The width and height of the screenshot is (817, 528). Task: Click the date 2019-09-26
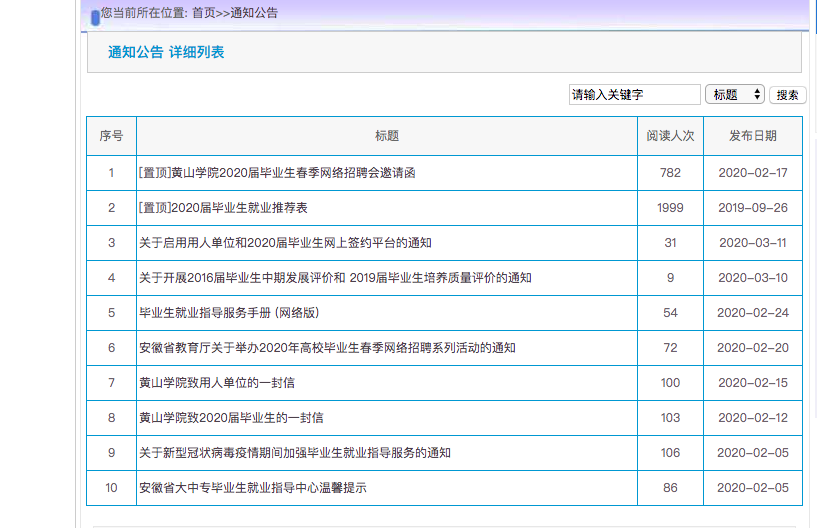click(753, 207)
